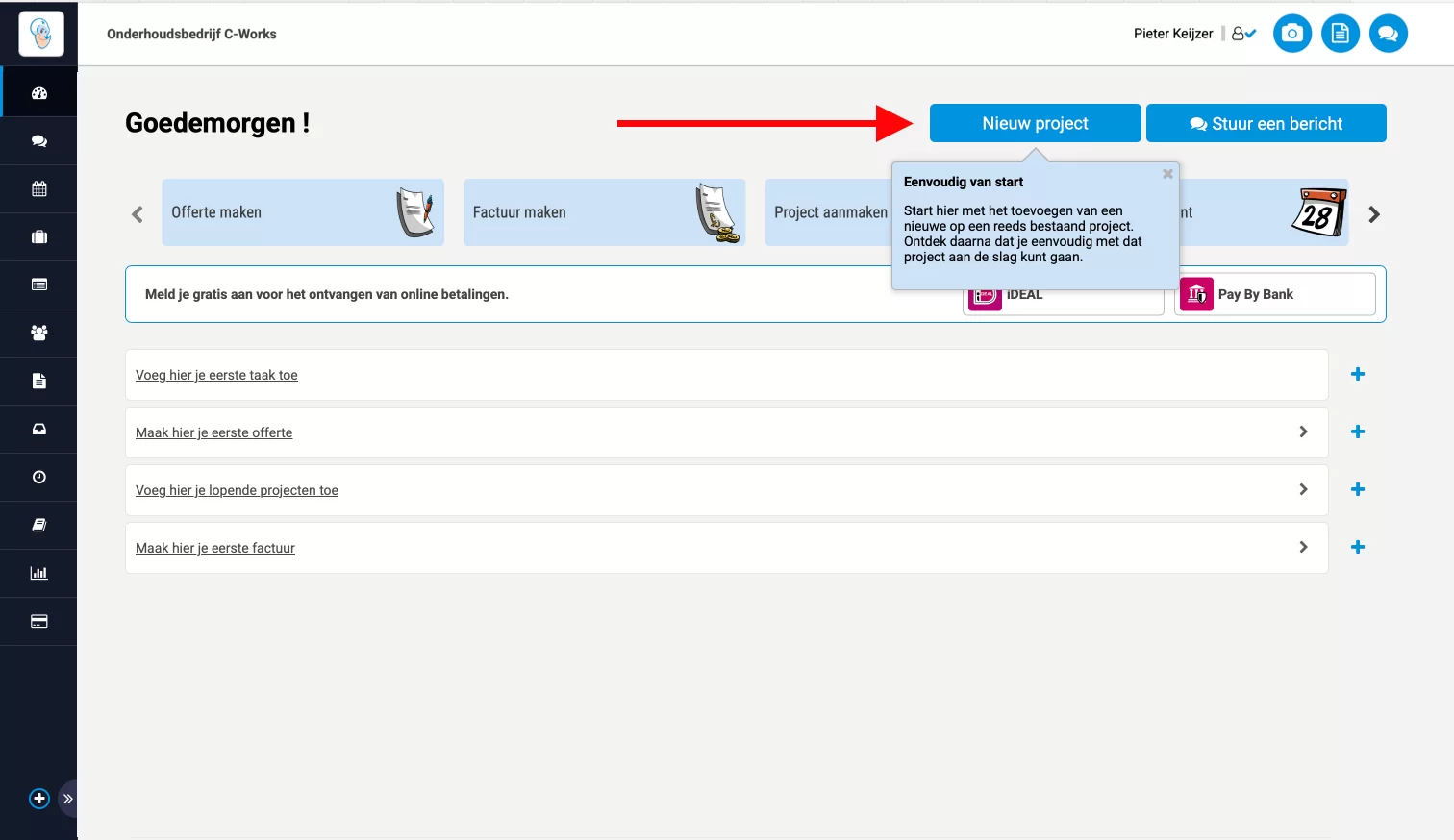Click the briefcase icon in the sidebar
1454x840 pixels.
tap(39, 237)
